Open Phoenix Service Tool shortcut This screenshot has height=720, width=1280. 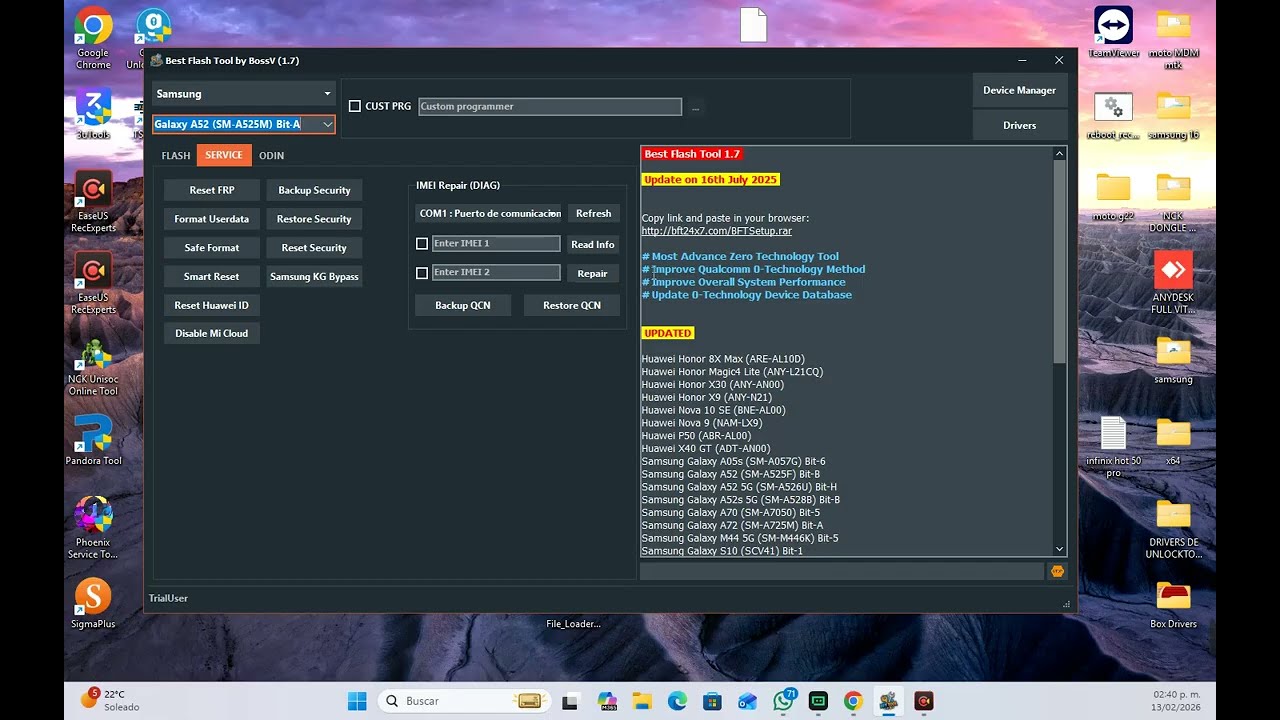(93, 527)
